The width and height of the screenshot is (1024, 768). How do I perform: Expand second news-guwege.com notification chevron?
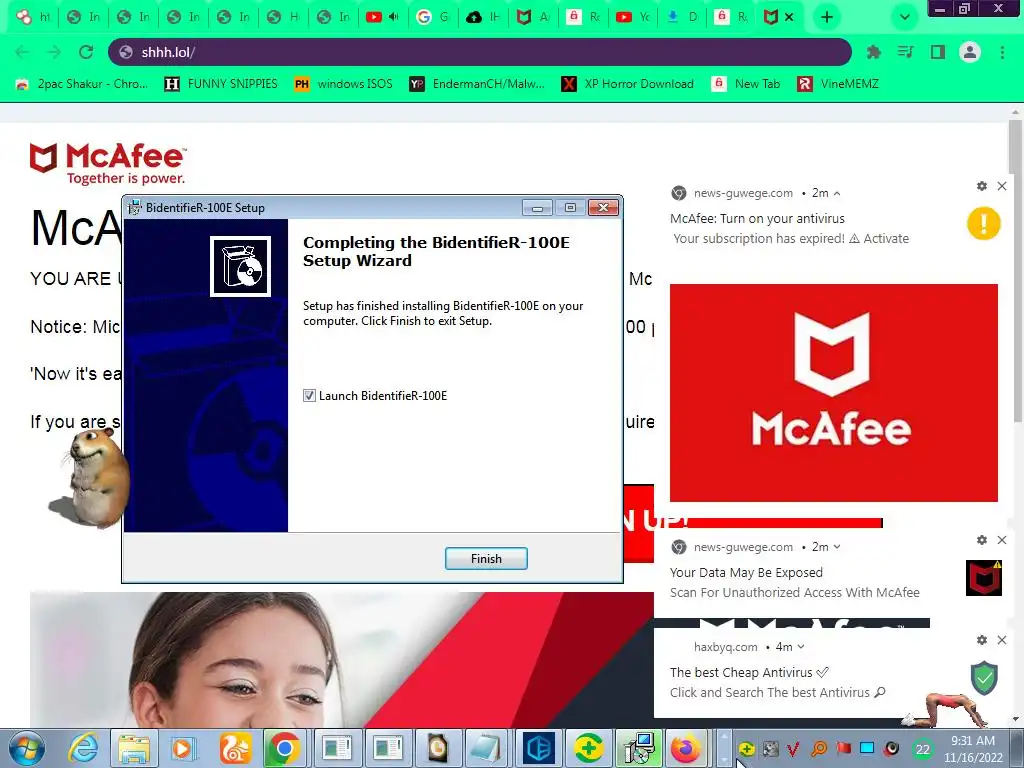pos(837,547)
